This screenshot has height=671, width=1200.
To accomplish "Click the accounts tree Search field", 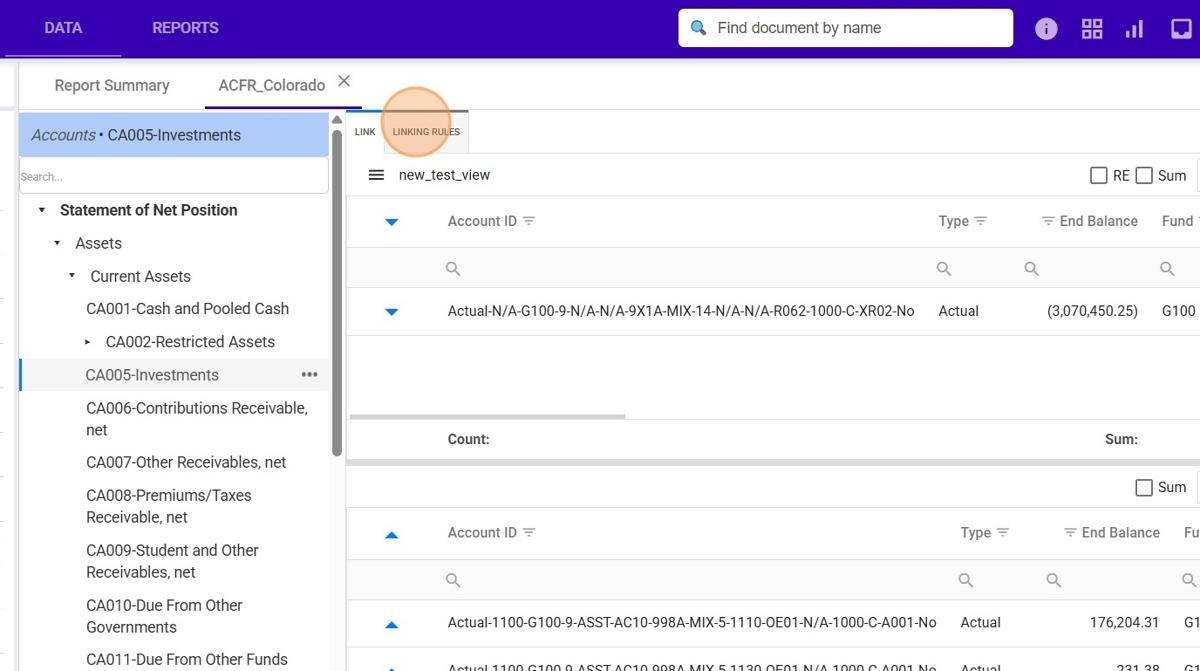I will click(173, 176).
